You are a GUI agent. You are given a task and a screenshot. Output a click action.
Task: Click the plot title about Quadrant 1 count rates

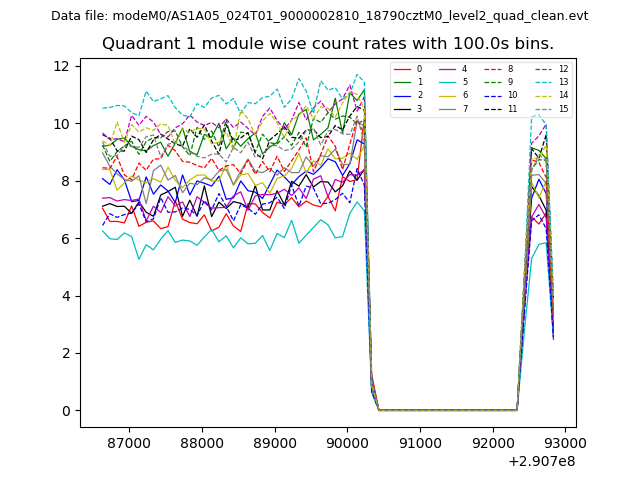[320, 44]
